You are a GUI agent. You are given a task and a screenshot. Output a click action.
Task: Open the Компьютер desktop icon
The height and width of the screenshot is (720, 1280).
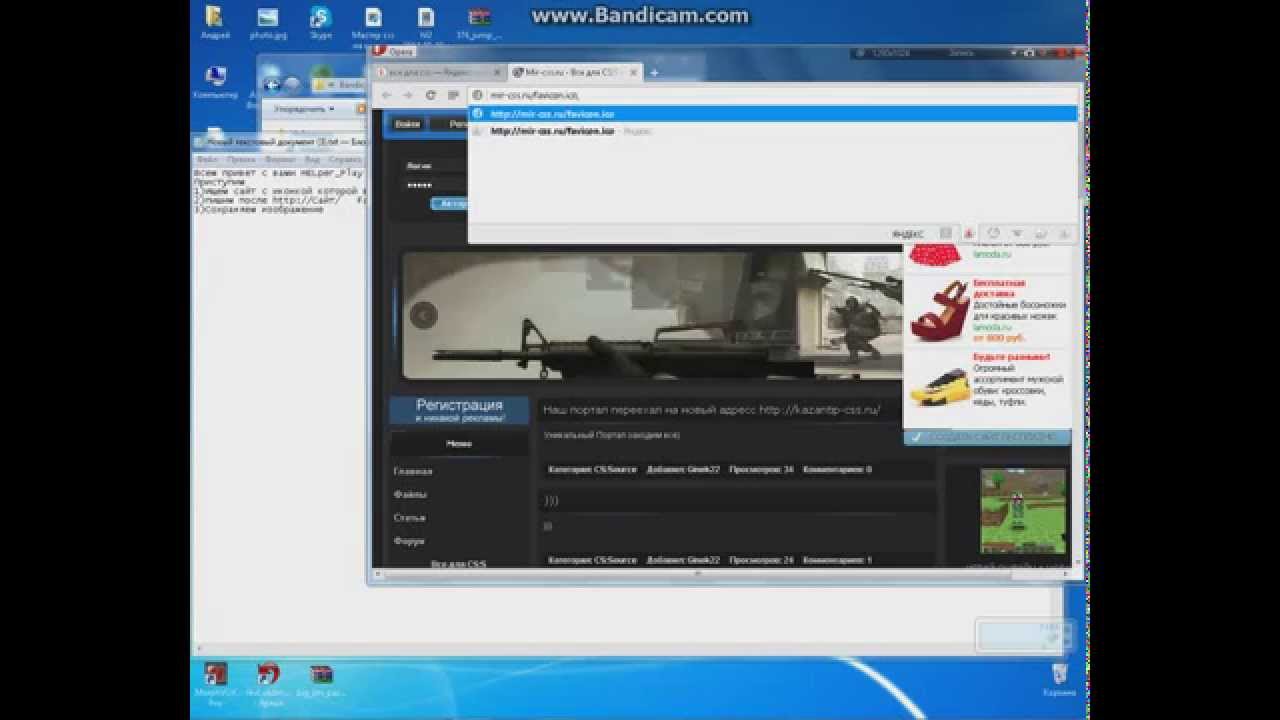coord(214,81)
